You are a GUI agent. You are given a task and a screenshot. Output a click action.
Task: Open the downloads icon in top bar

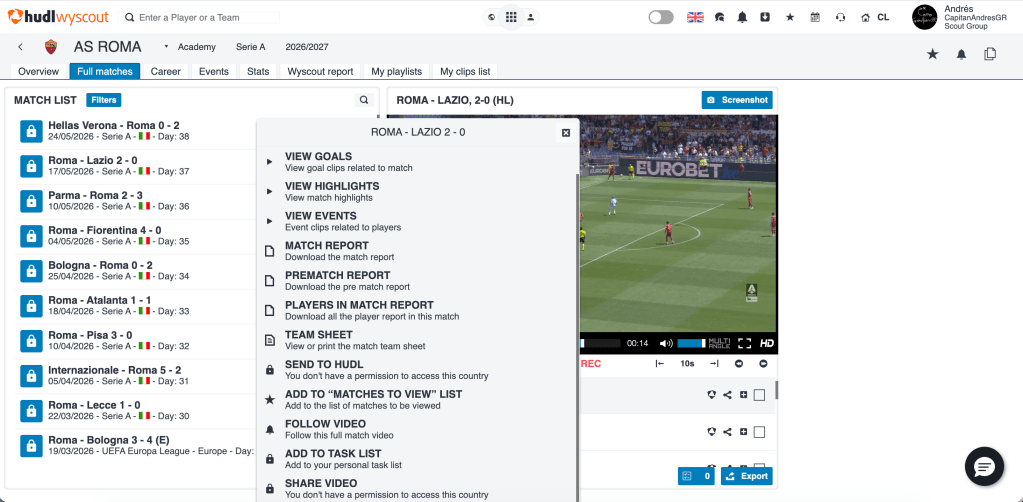click(x=765, y=18)
